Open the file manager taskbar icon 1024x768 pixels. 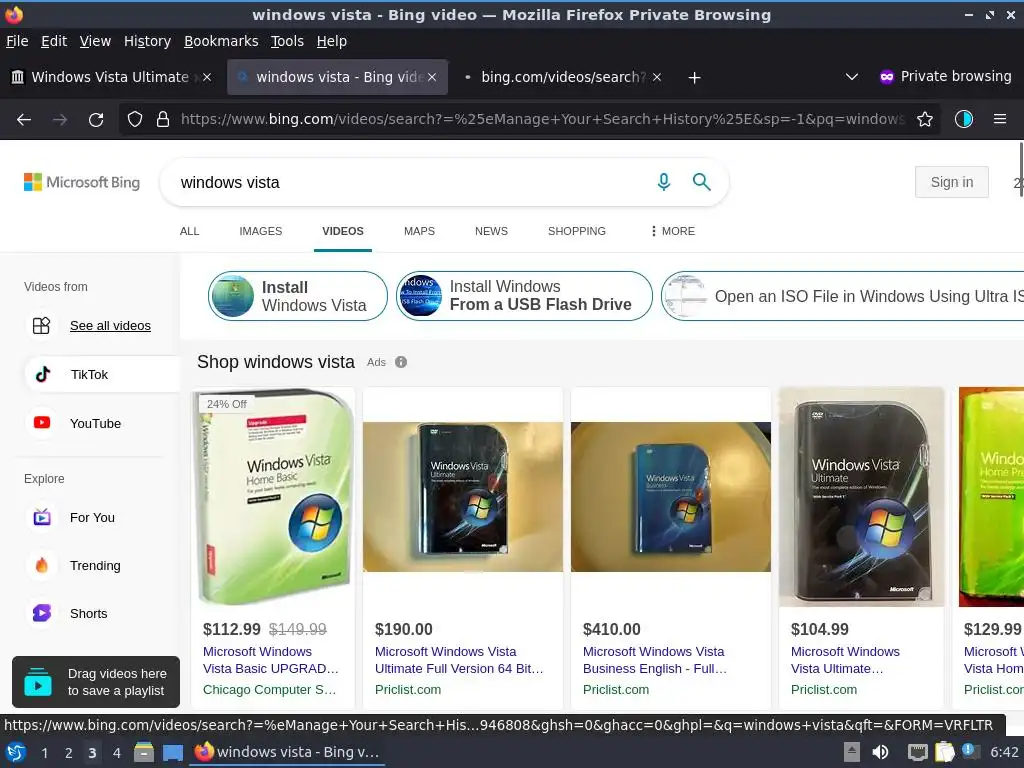pos(144,752)
